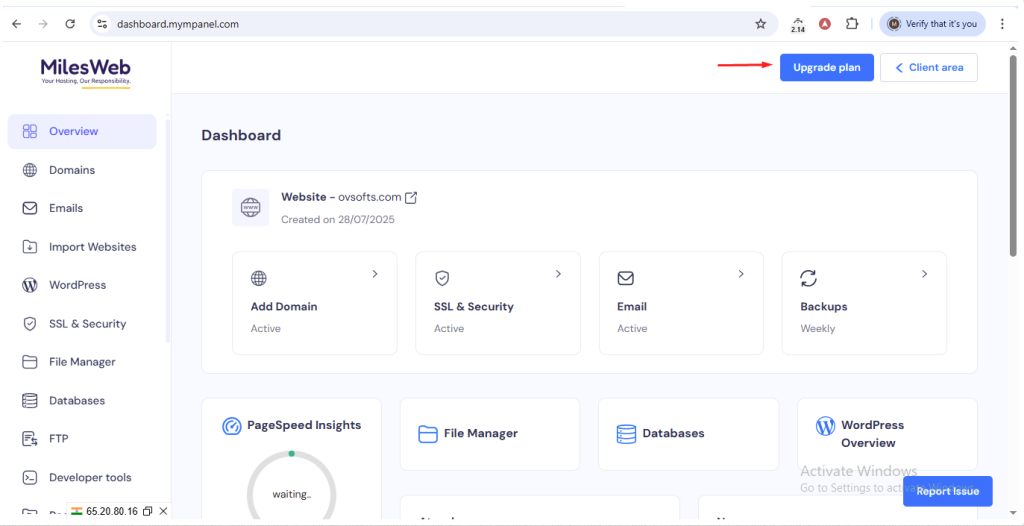Click the shield icon in the SSL & Security card
The width and height of the screenshot is (1024, 526).
[442, 278]
